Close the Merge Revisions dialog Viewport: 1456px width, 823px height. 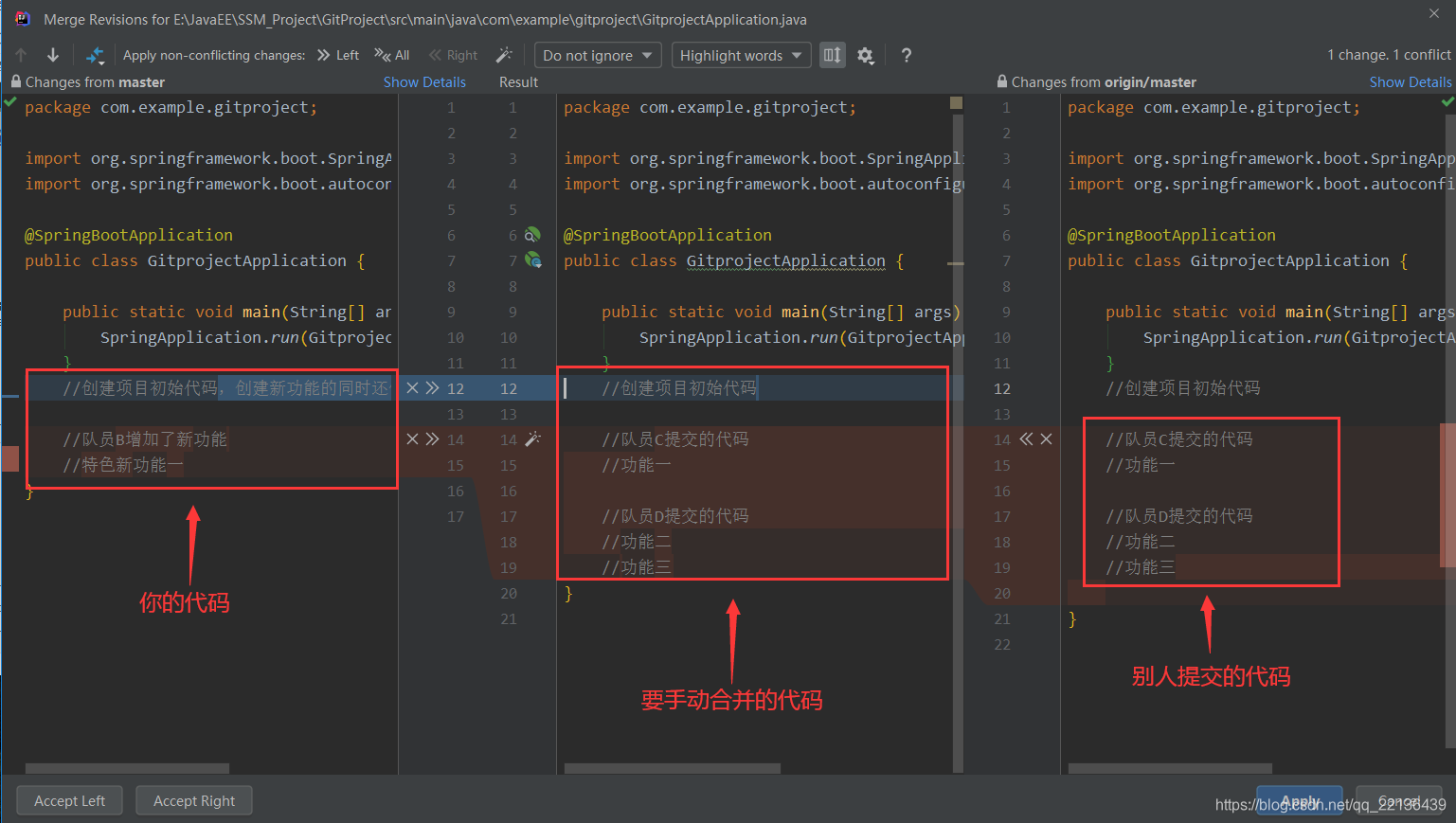(1434, 13)
